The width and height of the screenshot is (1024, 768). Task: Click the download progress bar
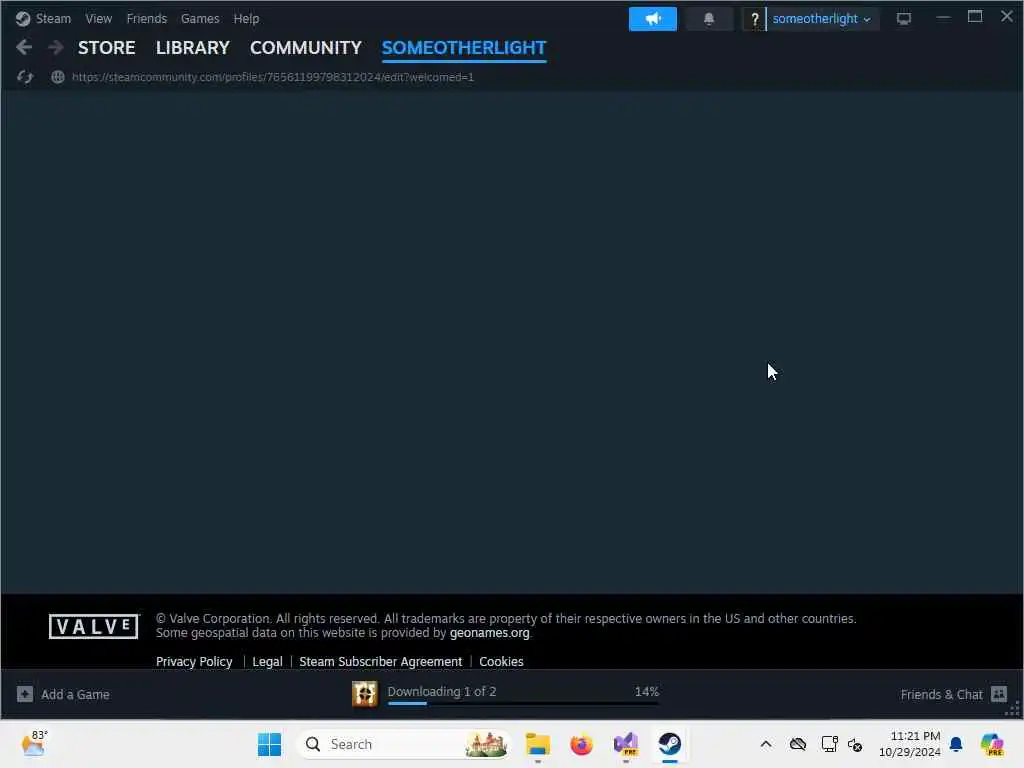click(523, 703)
